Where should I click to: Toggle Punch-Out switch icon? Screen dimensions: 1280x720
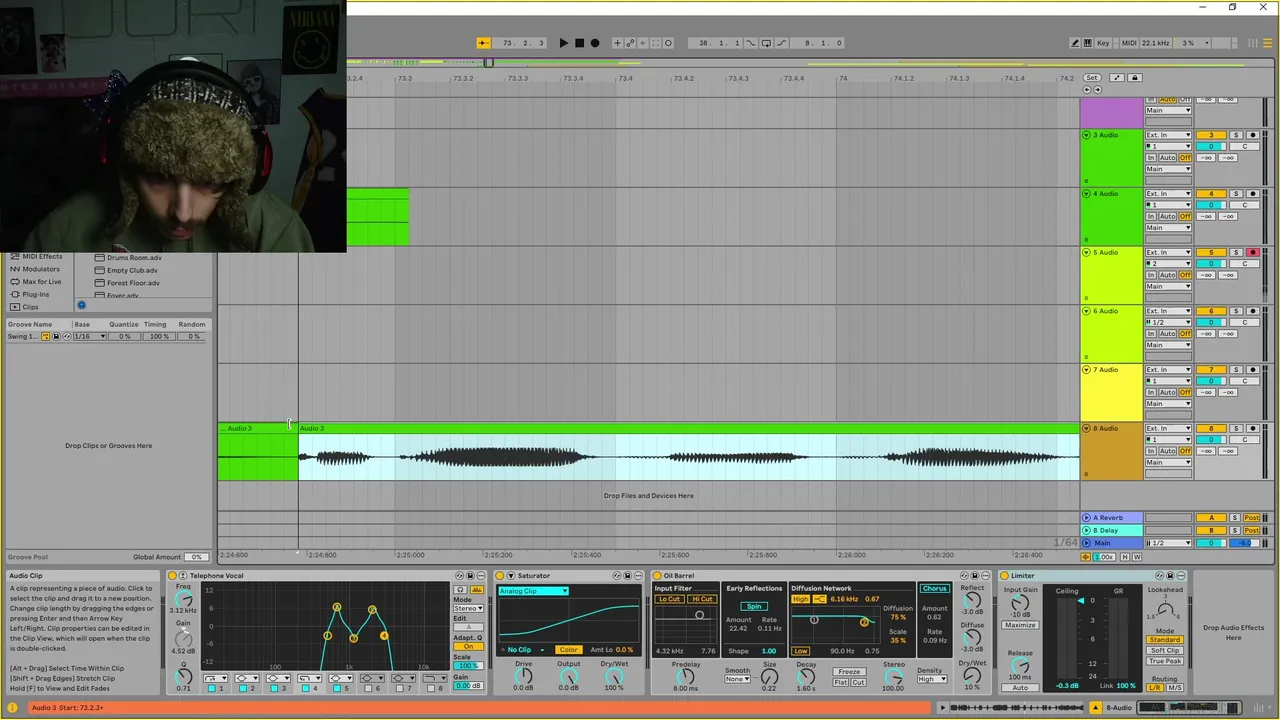(x=781, y=43)
